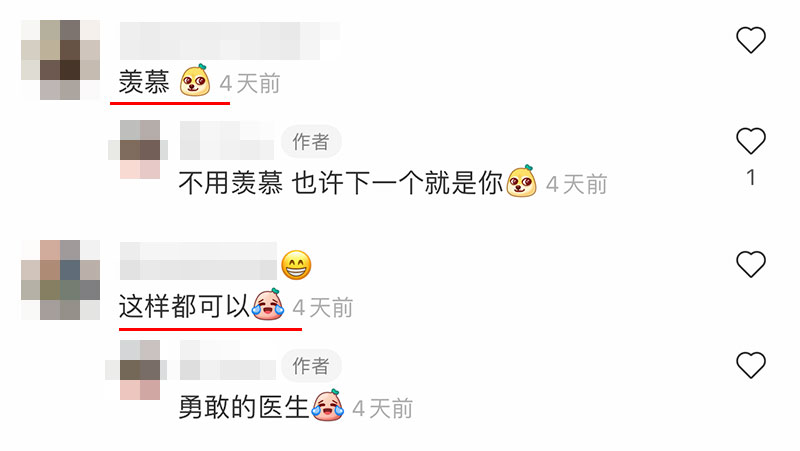This screenshot has height=451, width=800.
Task: Open author avatar above 勇敢的医生 reply
Action: pyautogui.click(x=140, y=370)
